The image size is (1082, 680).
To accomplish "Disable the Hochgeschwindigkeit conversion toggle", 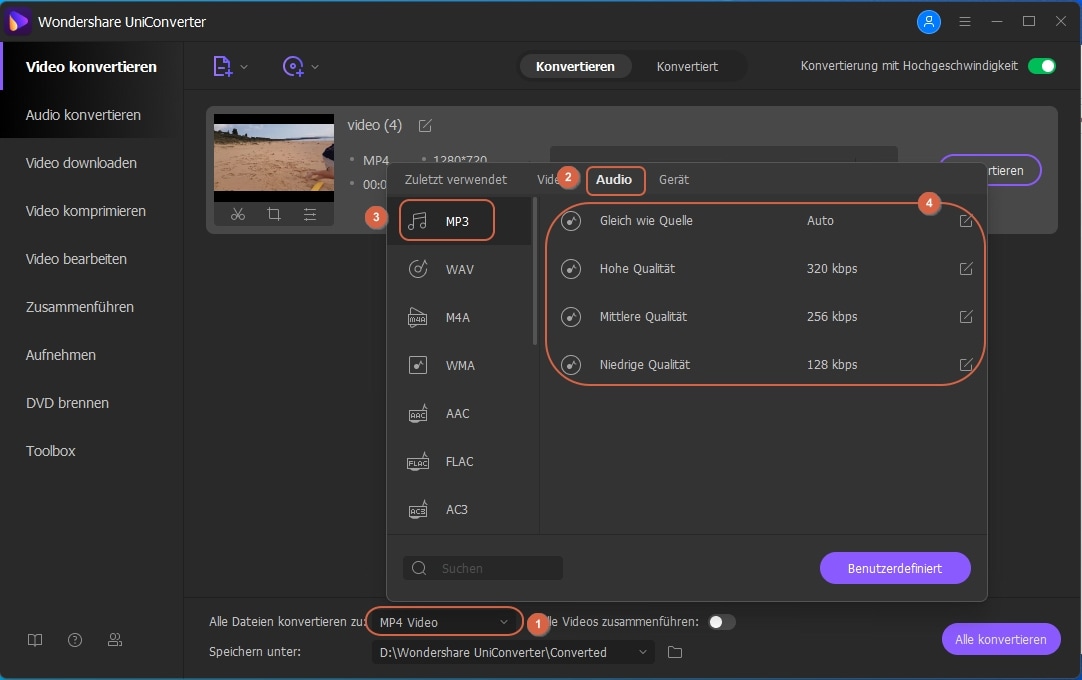I will point(1042,66).
